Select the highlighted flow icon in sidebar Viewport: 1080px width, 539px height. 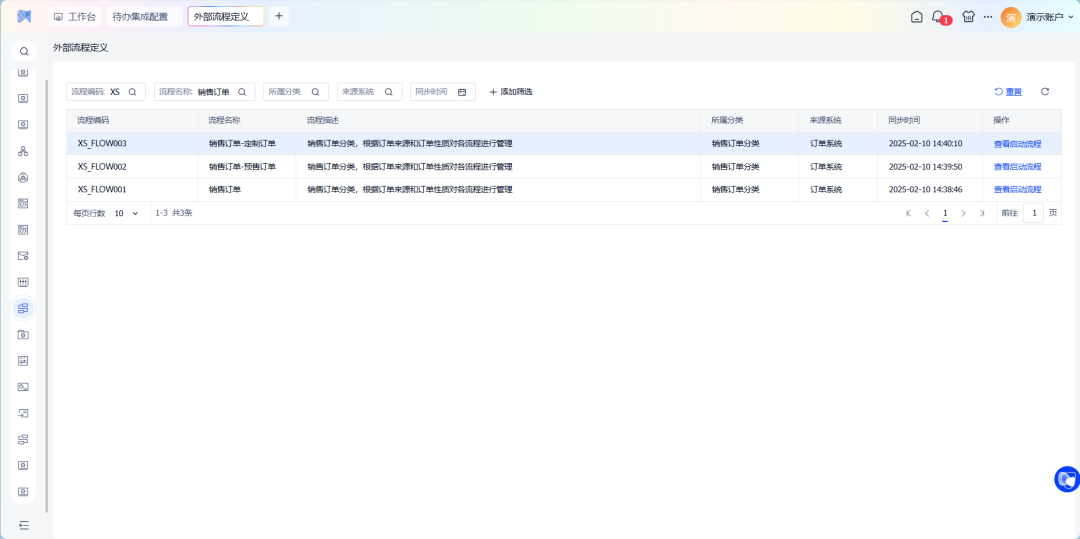click(23, 308)
